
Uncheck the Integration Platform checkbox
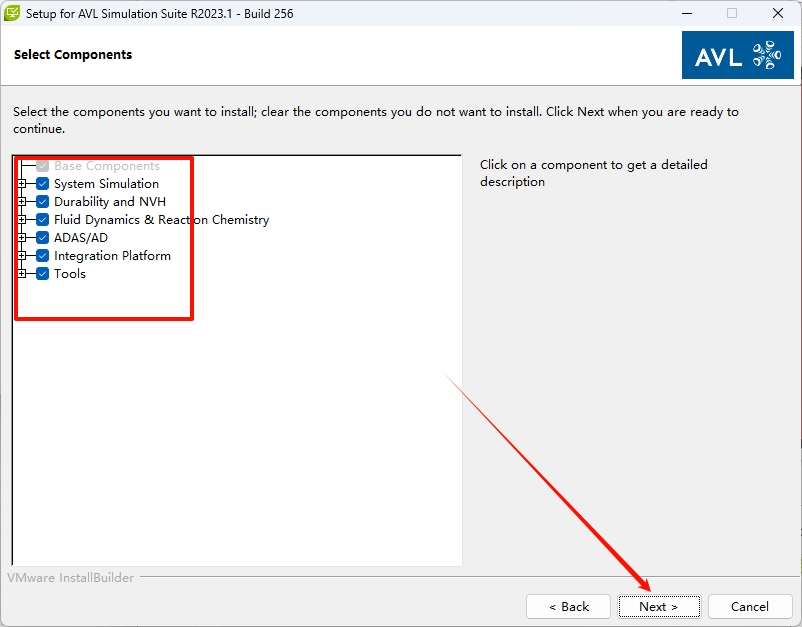coord(43,256)
